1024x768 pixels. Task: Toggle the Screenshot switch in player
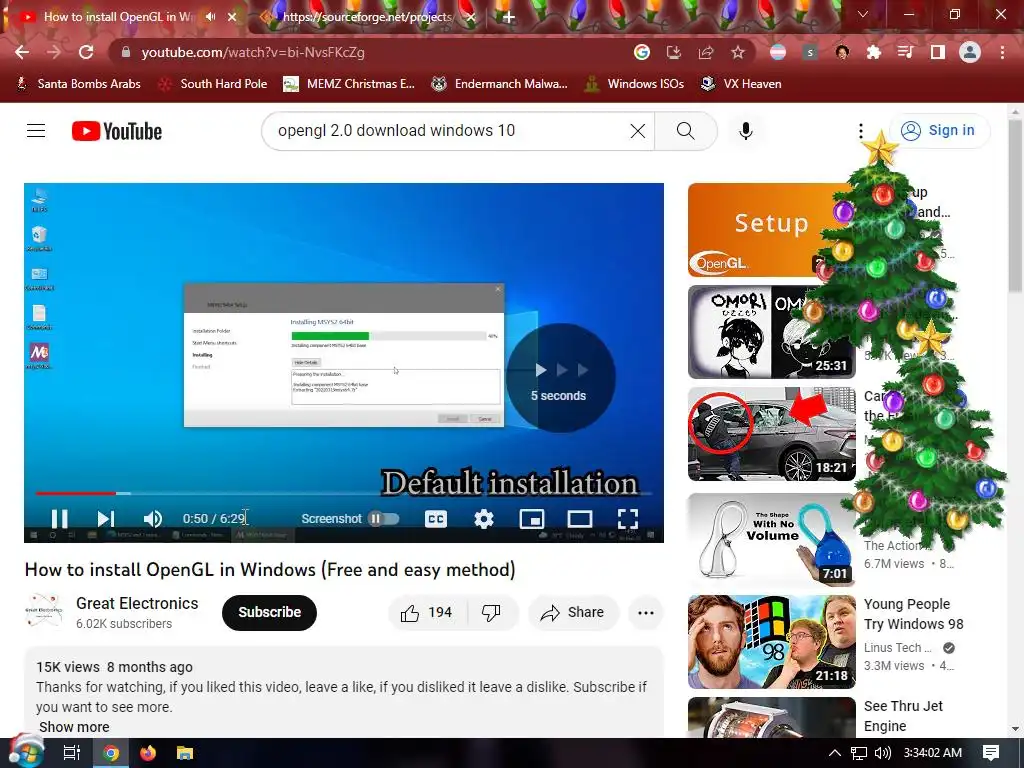click(384, 519)
